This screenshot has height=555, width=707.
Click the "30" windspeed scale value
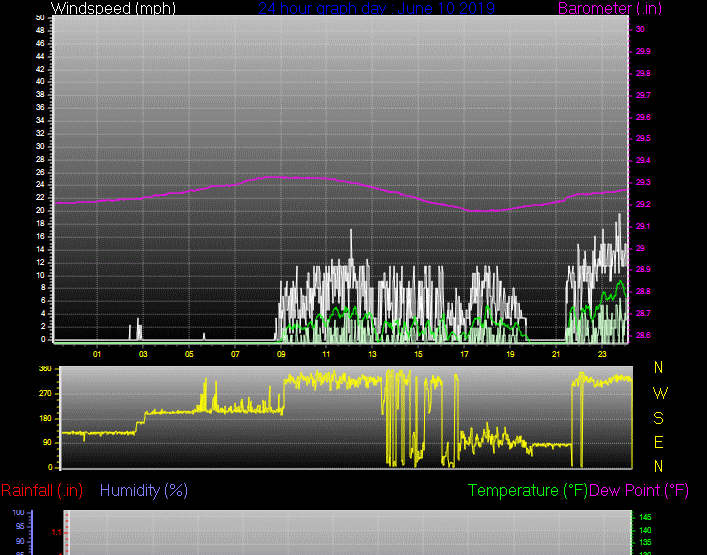40,147
